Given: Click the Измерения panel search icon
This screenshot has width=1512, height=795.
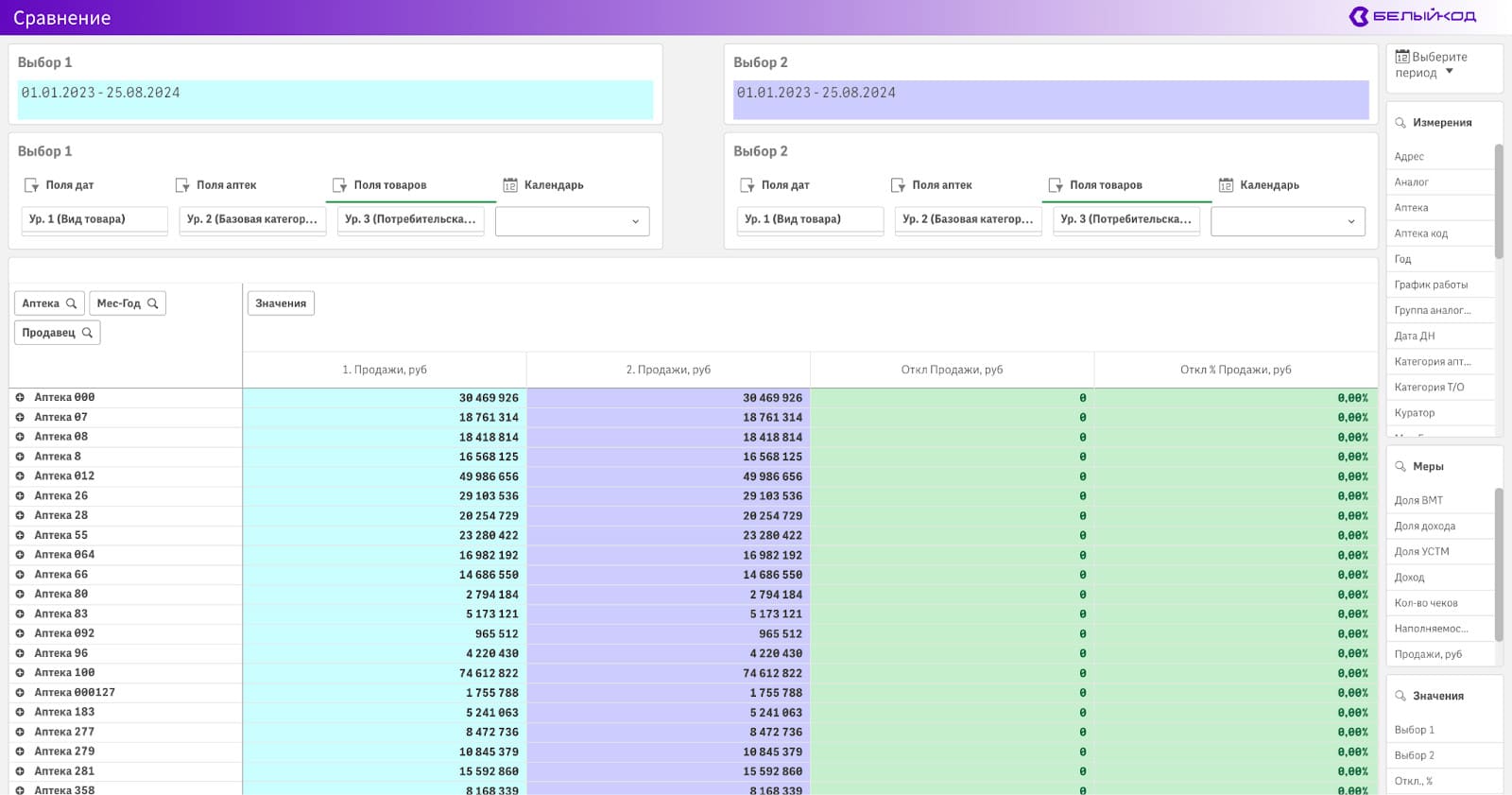Looking at the screenshot, I should [x=1400, y=123].
